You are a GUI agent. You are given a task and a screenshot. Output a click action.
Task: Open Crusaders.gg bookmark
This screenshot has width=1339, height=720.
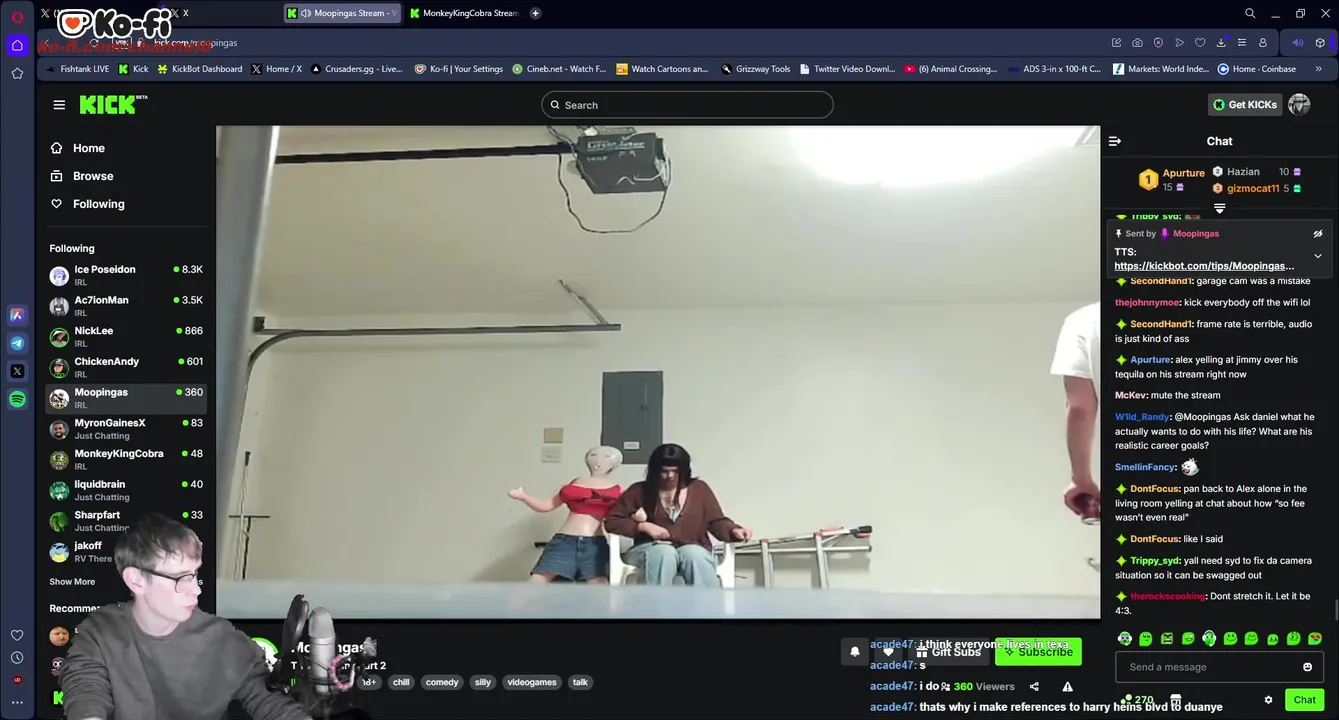click(356, 69)
